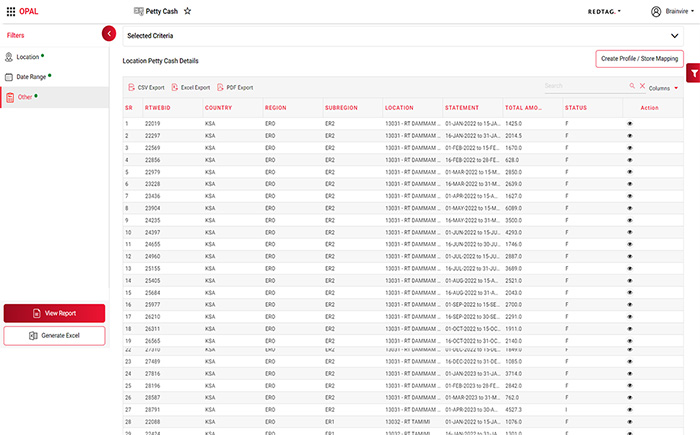700x435 pixels.
Task: Sort by the RTWEBID column header
Action: (158, 108)
